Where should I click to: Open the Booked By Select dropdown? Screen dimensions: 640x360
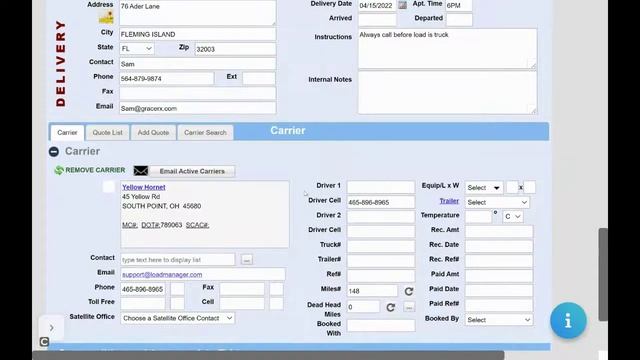(x=499, y=320)
